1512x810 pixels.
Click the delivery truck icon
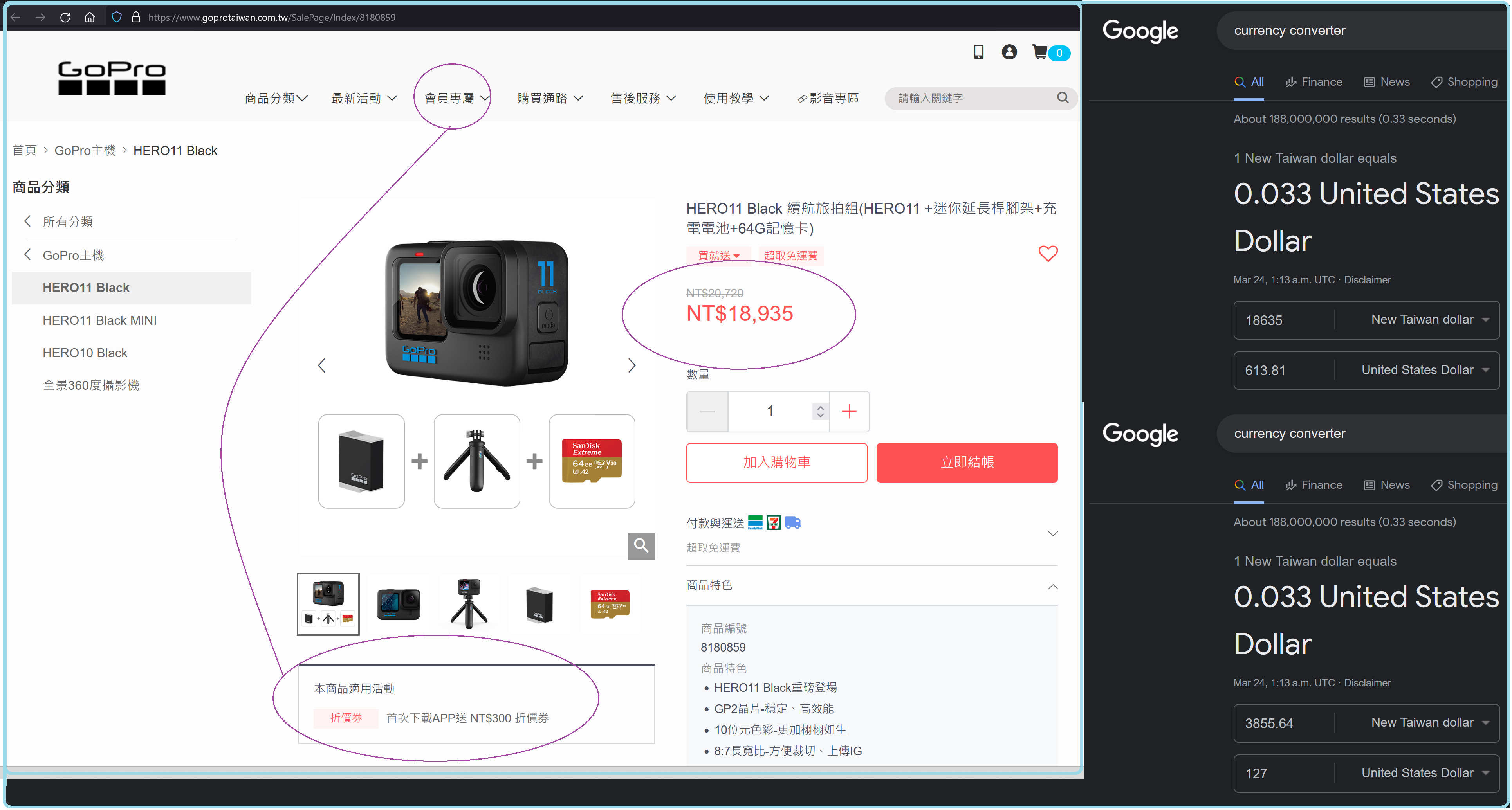(793, 522)
